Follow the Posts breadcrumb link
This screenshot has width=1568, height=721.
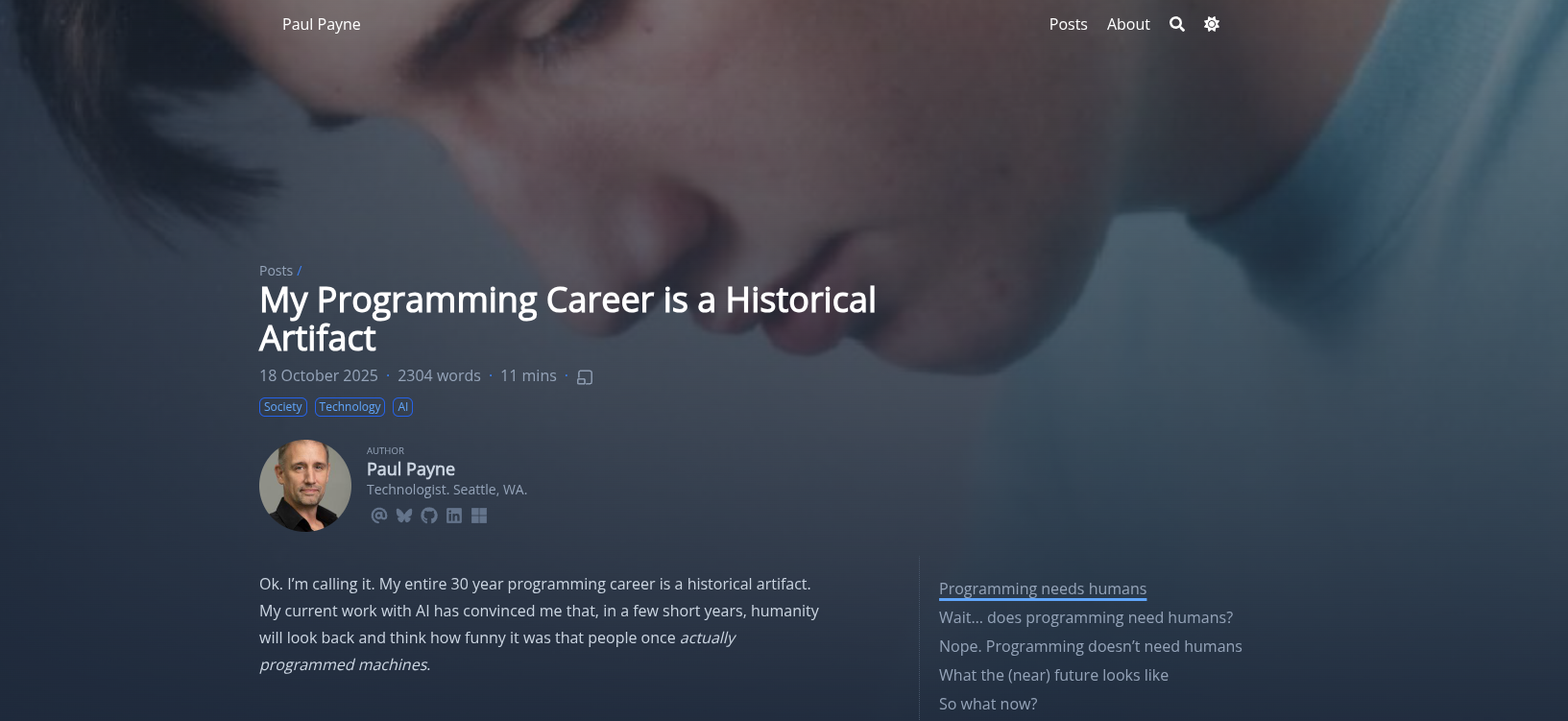(276, 271)
